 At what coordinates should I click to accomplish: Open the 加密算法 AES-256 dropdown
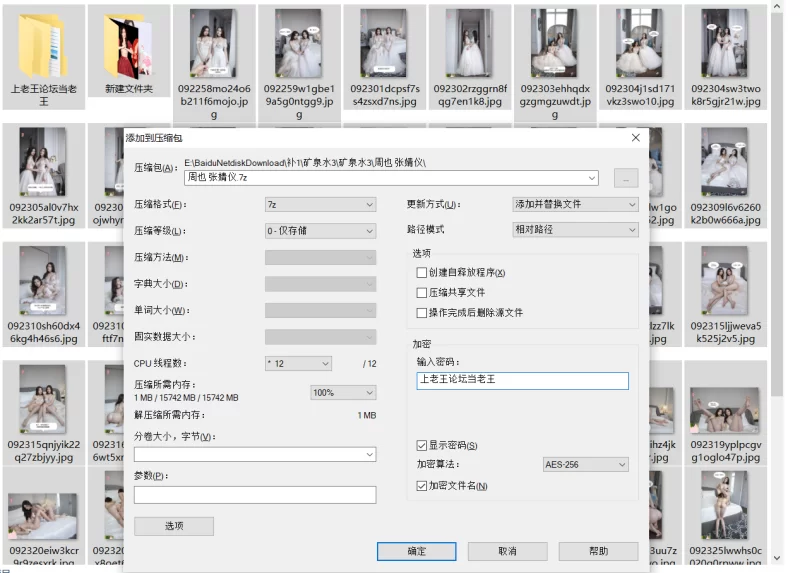585,465
